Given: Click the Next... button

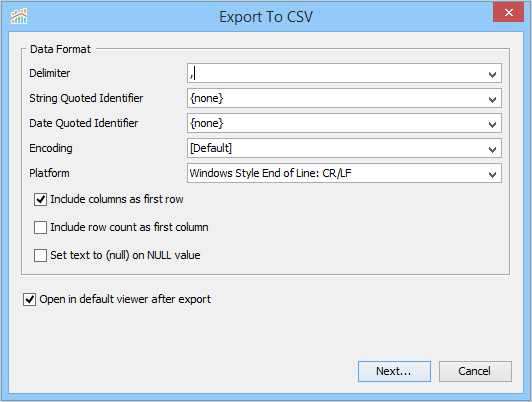Looking at the screenshot, I should click(394, 371).
